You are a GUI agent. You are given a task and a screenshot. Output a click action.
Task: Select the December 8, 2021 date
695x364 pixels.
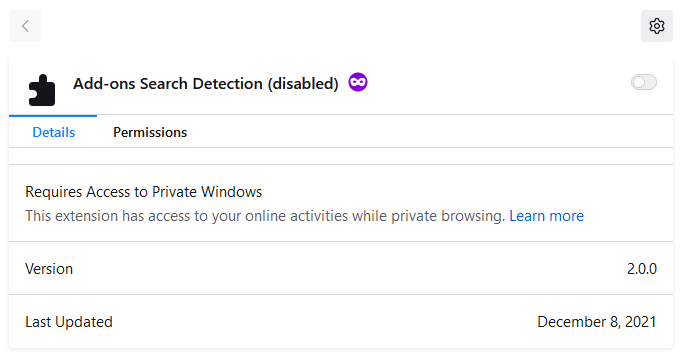point(597,322)
